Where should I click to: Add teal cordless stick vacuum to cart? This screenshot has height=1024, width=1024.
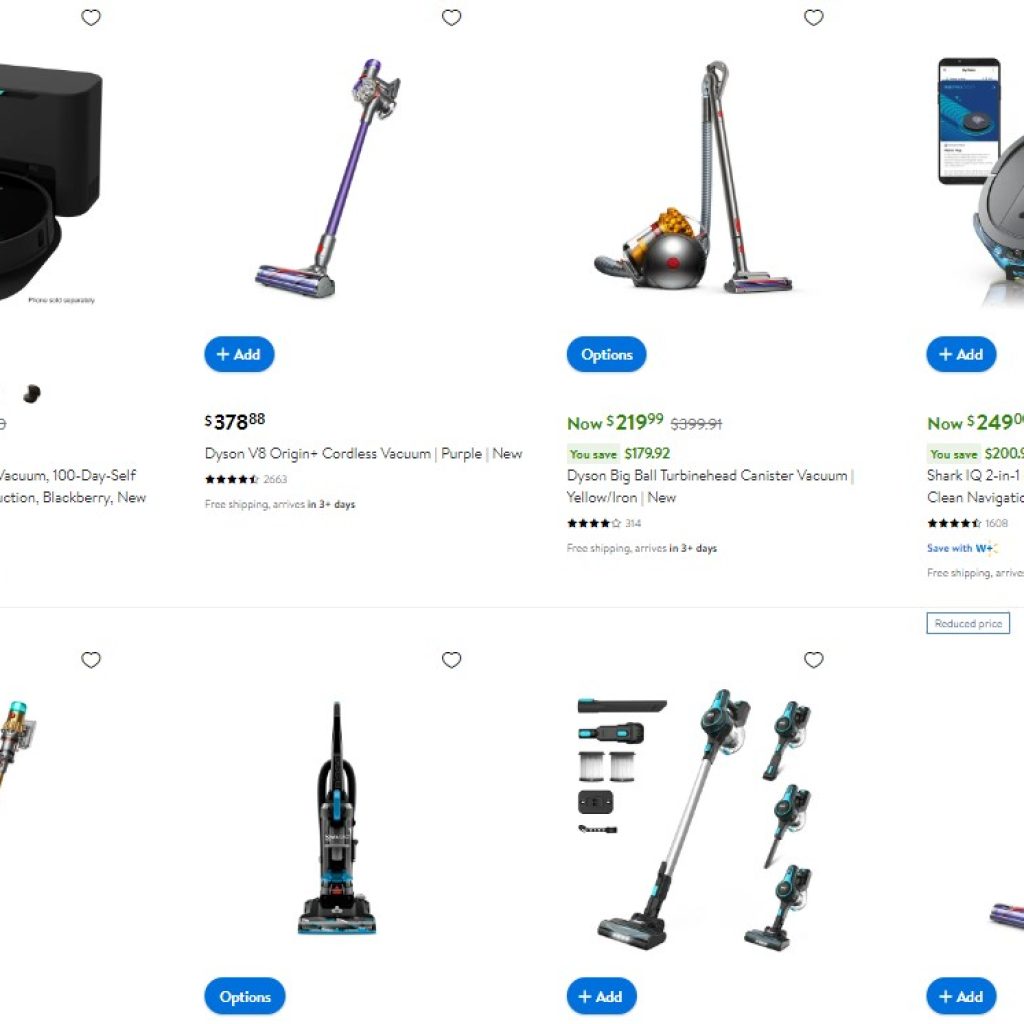pyautogui.click(x=601, y=996)
